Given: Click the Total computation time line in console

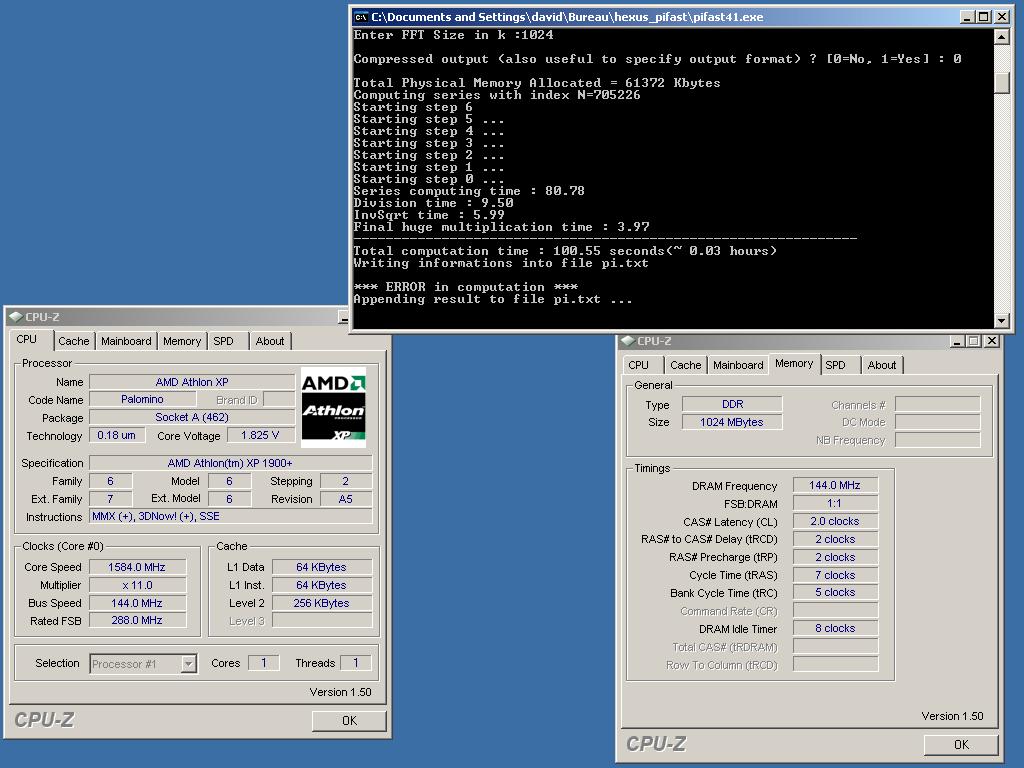Looking at the screenshot, I should 565,251.
